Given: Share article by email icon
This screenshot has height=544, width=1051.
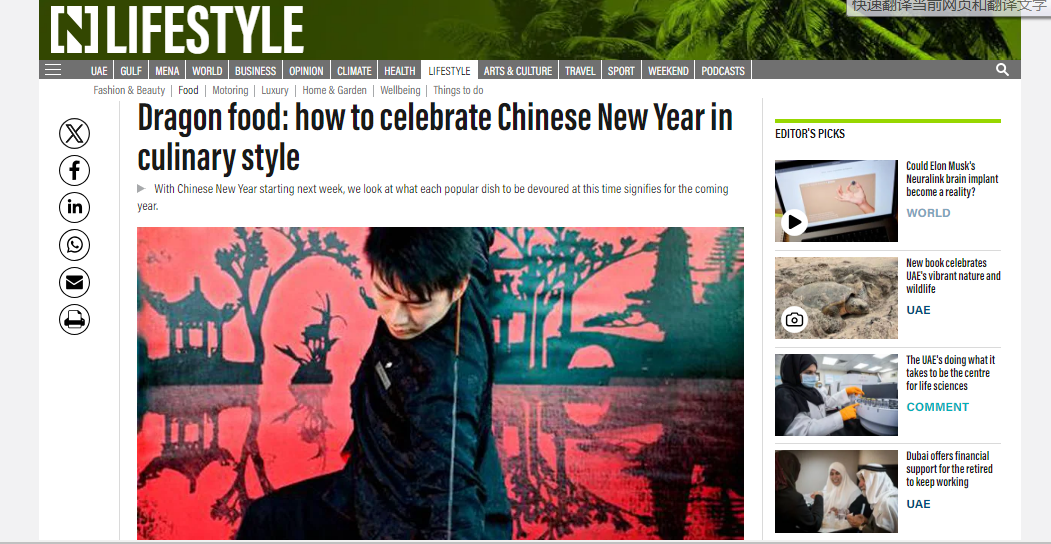Looking at the screenshot, I should (74, 282).
